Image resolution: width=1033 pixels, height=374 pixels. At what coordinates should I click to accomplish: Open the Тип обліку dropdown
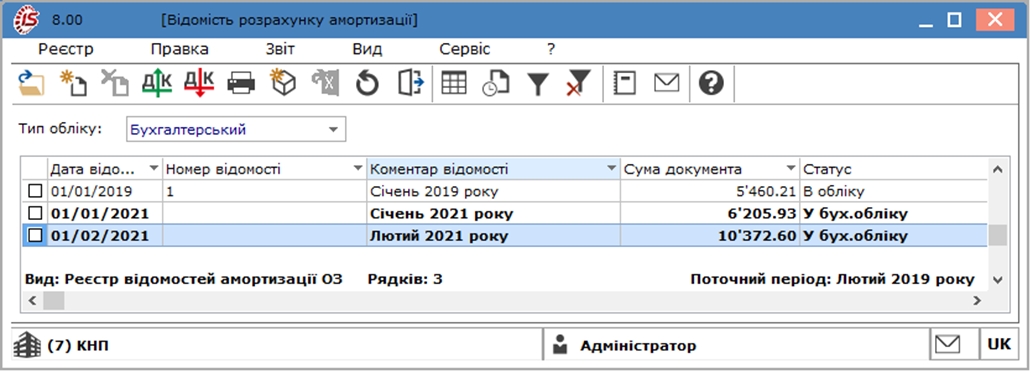point(333,129)
